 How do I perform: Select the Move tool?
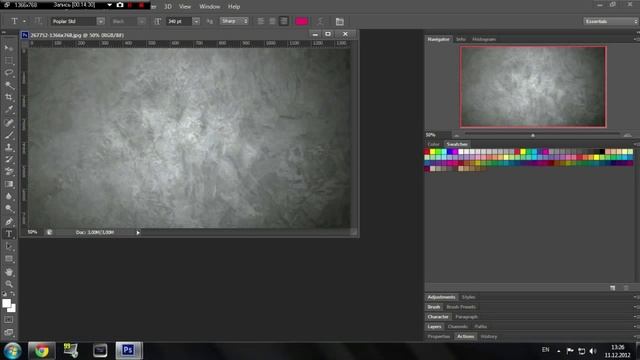[9, 48]
